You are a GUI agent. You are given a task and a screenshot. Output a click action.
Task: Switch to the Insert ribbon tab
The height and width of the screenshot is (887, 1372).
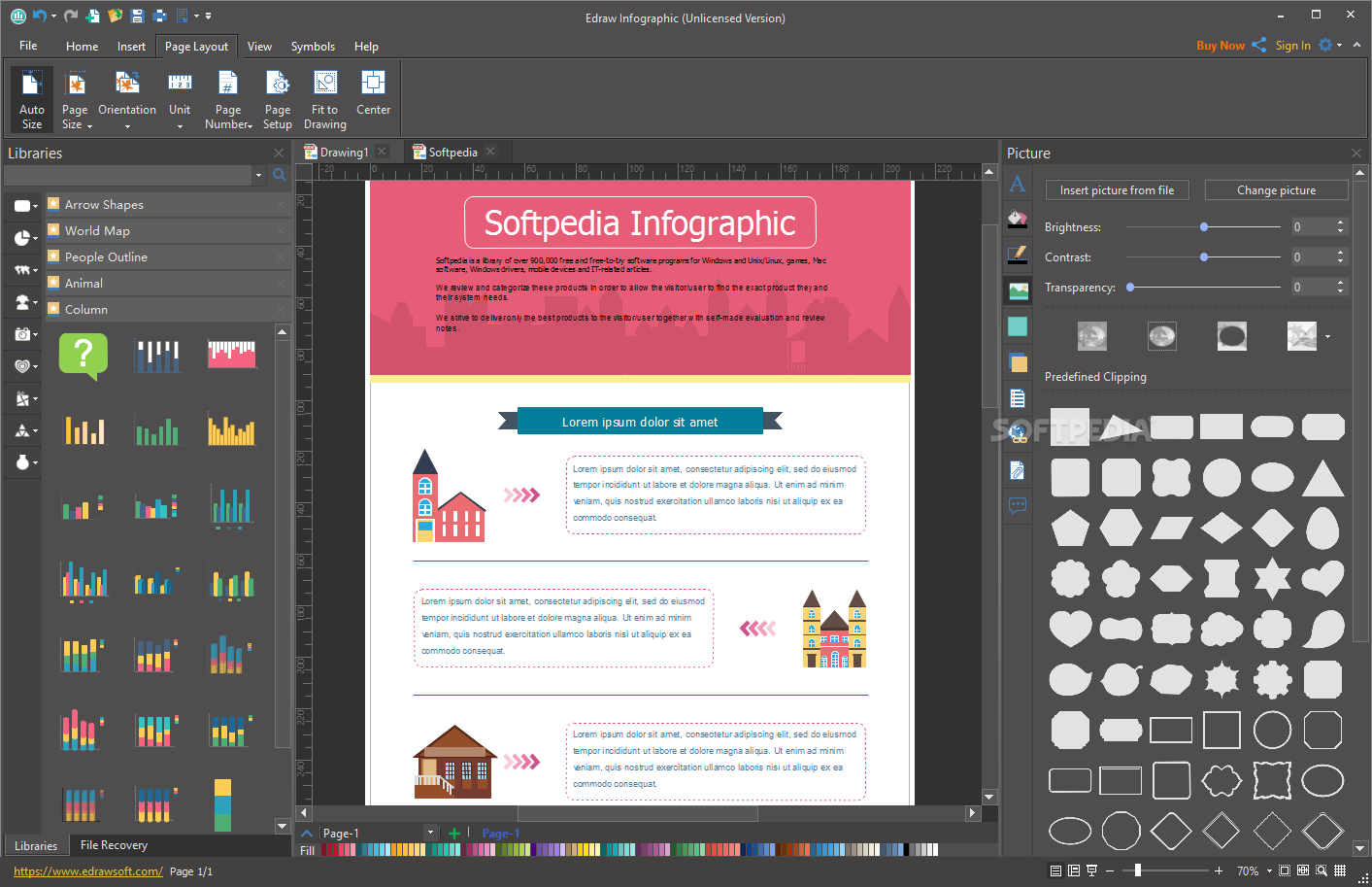(131, 47)
